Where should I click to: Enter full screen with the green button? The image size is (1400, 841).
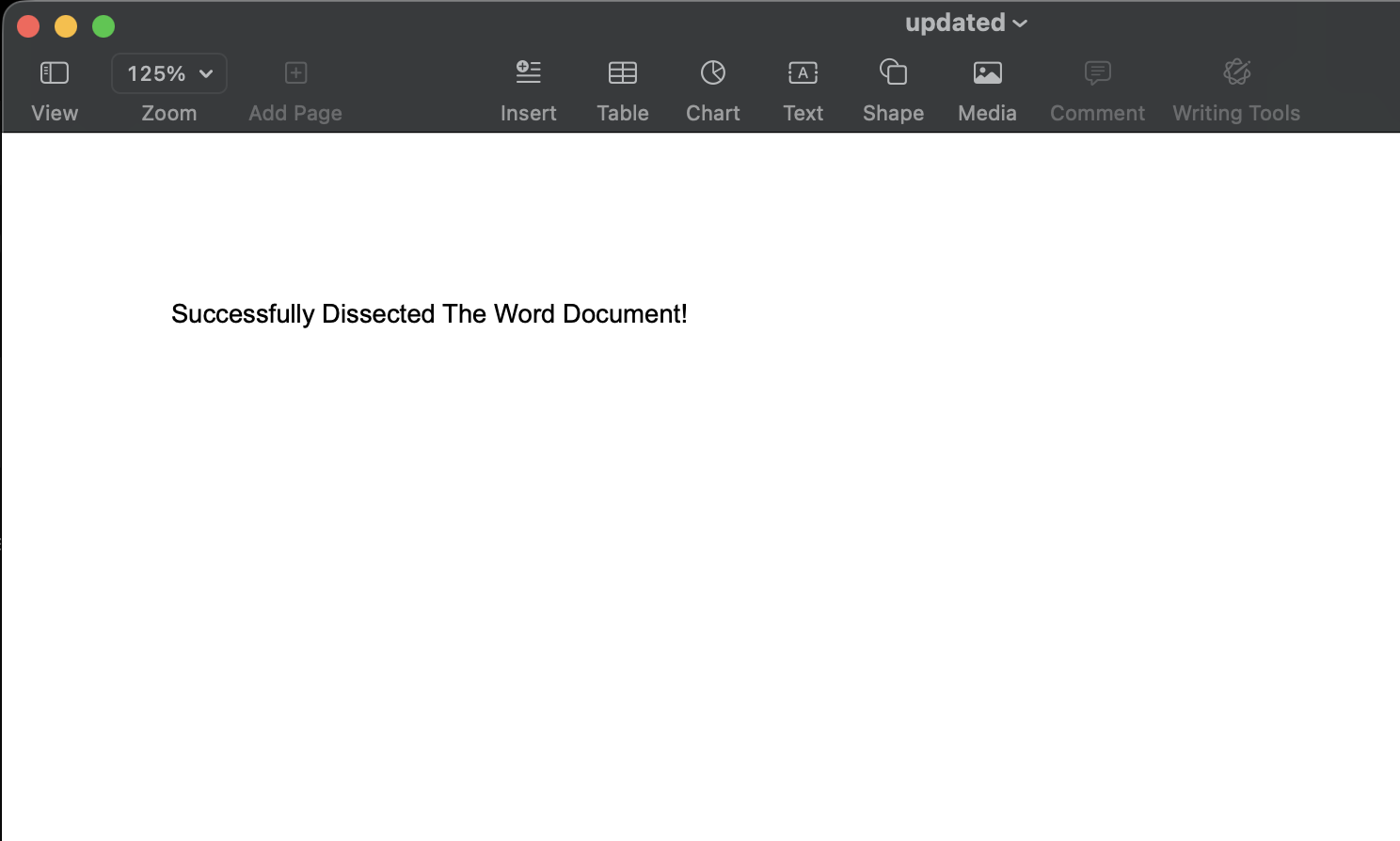[x=103, y=26]
